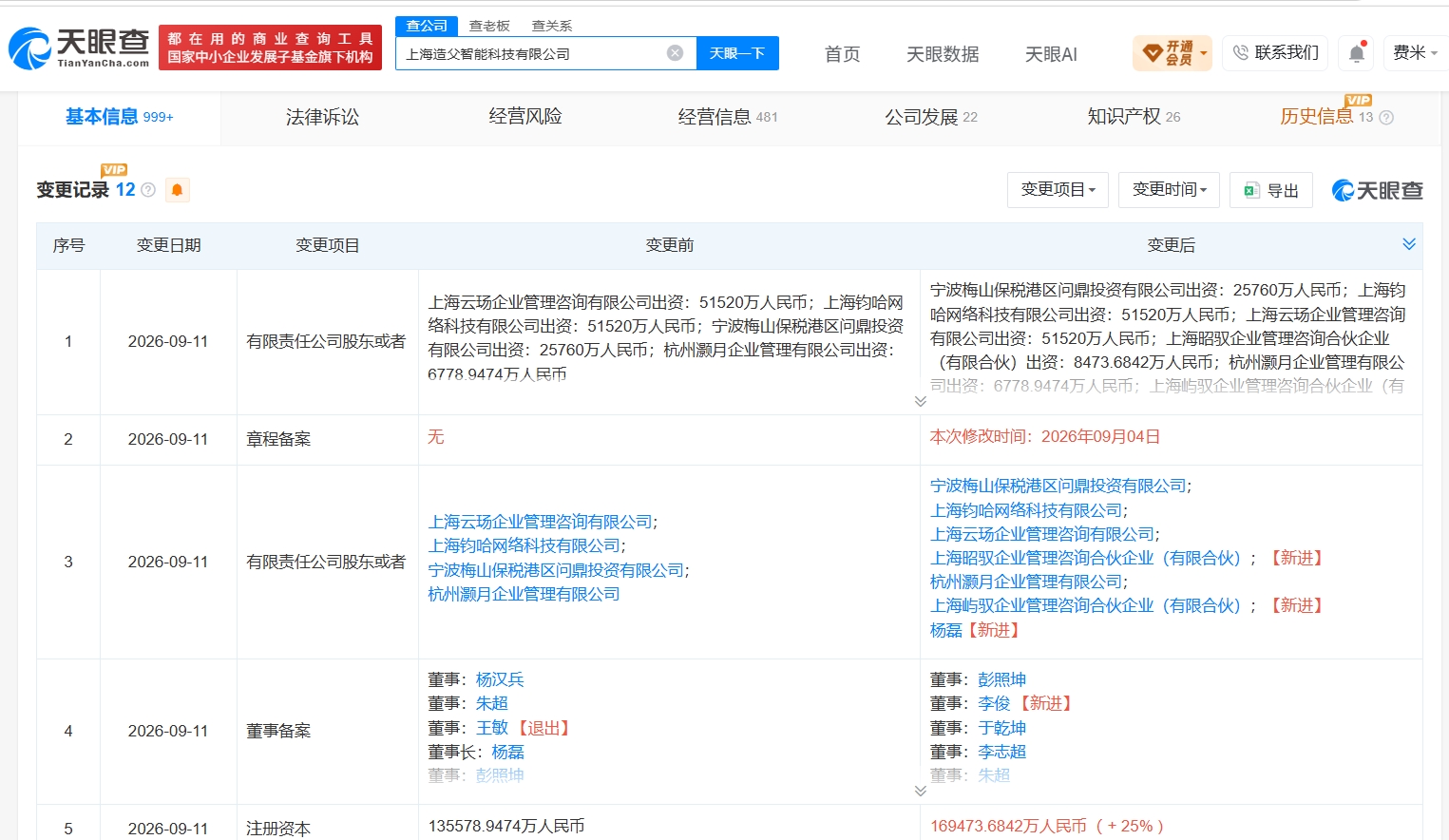This screenshot has height=840, width=1449.
Task: Click the 变更日期 column header
Action: coord(168,245)
